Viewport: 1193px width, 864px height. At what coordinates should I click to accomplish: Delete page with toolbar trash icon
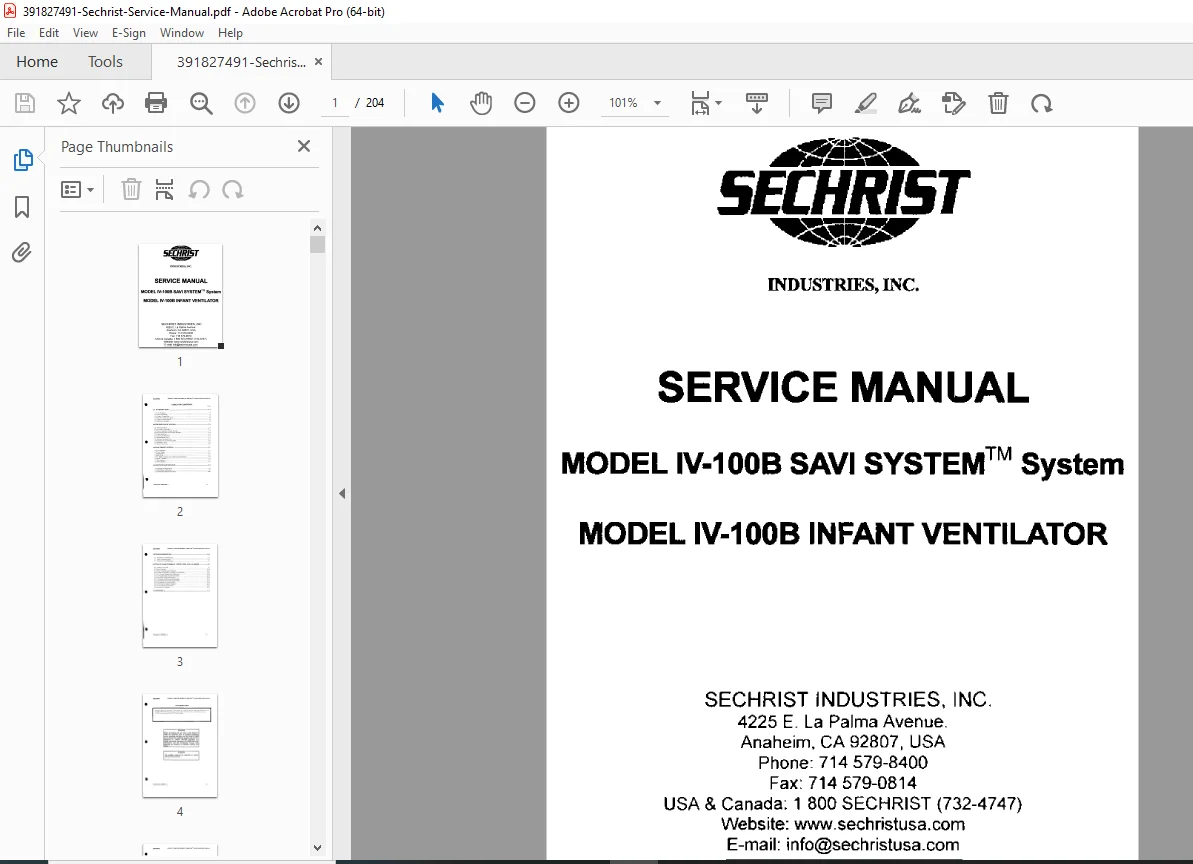point(998,103)
